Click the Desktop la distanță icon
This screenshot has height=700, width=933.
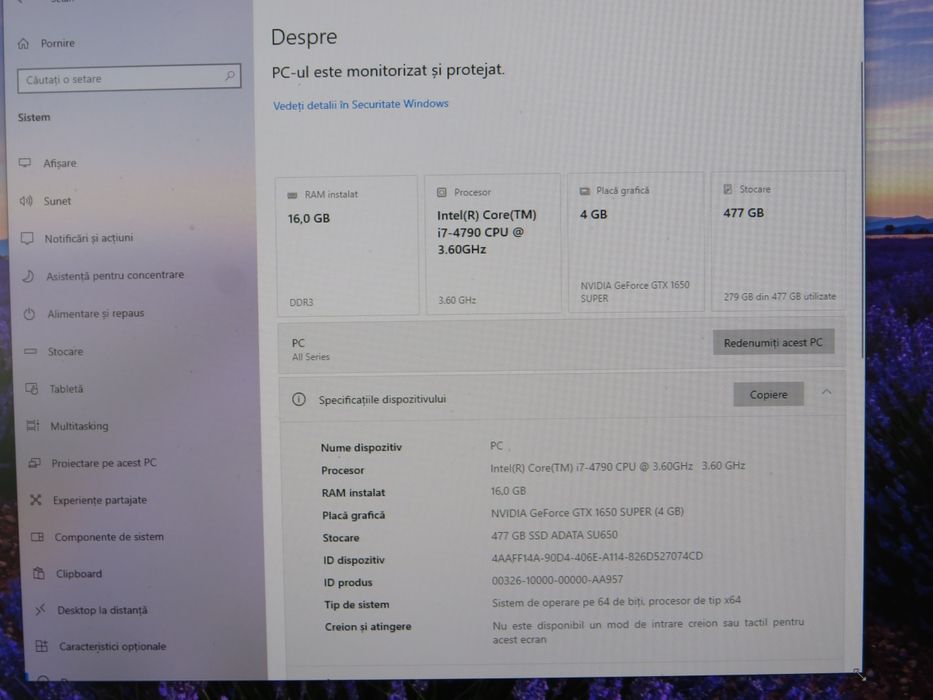pyautogui.click(x=40, y=610)
